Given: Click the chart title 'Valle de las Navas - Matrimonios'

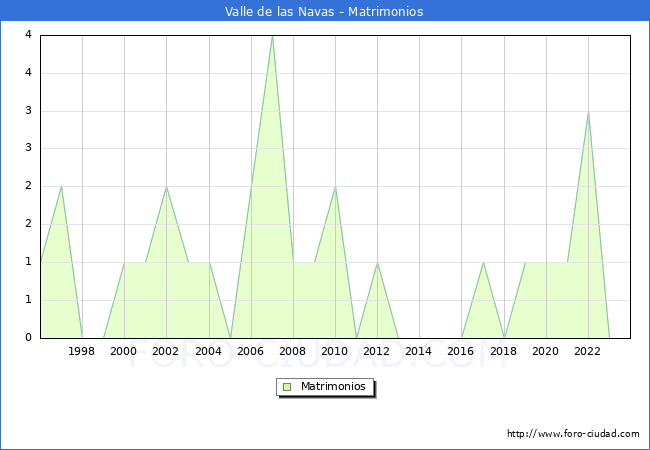Looking at the screenshot, I should pos(324,11).
